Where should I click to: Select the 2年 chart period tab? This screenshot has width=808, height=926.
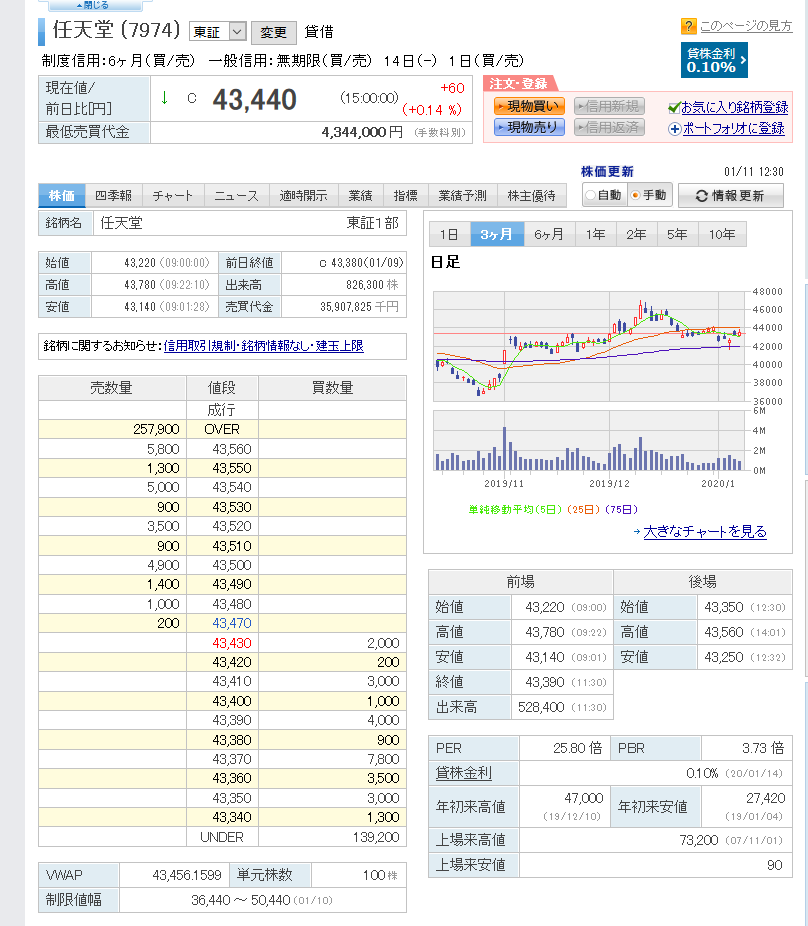pos(636,234)
